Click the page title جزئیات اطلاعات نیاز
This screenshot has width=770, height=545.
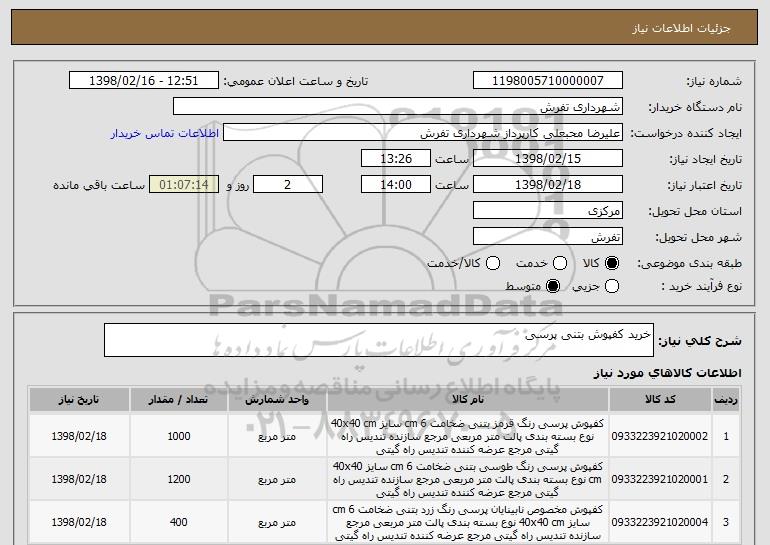point(681,28)
